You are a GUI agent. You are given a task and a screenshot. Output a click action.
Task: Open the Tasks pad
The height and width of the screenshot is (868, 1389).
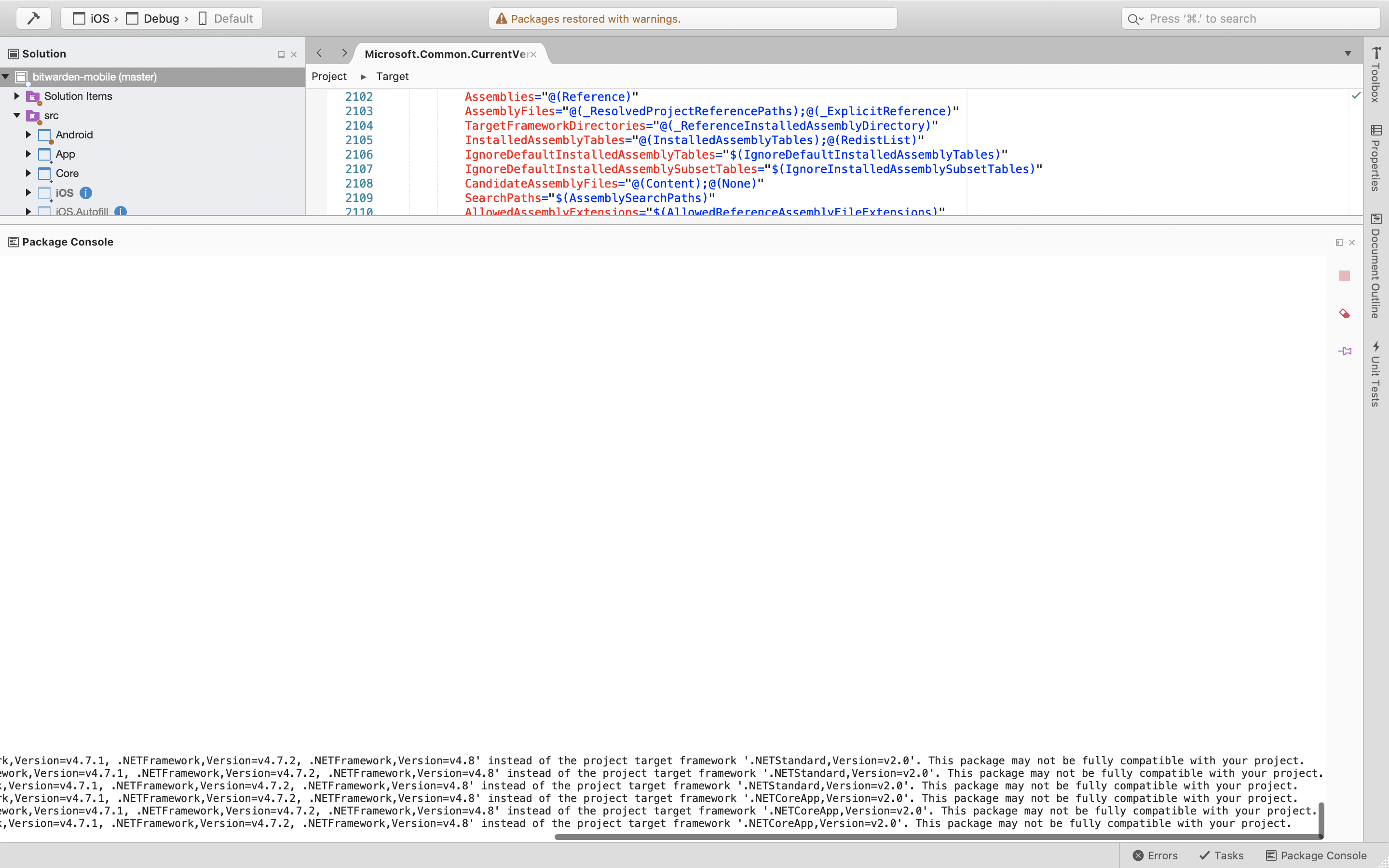click(x=1221, y=855)
